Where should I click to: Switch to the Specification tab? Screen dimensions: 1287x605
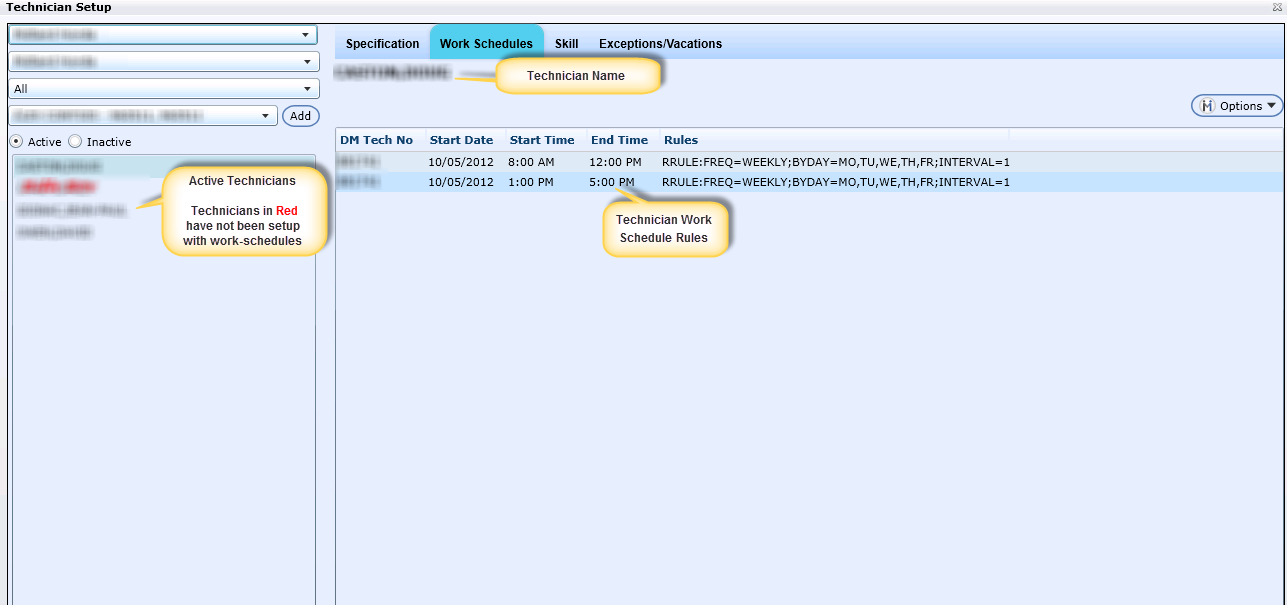pos(382,44)
